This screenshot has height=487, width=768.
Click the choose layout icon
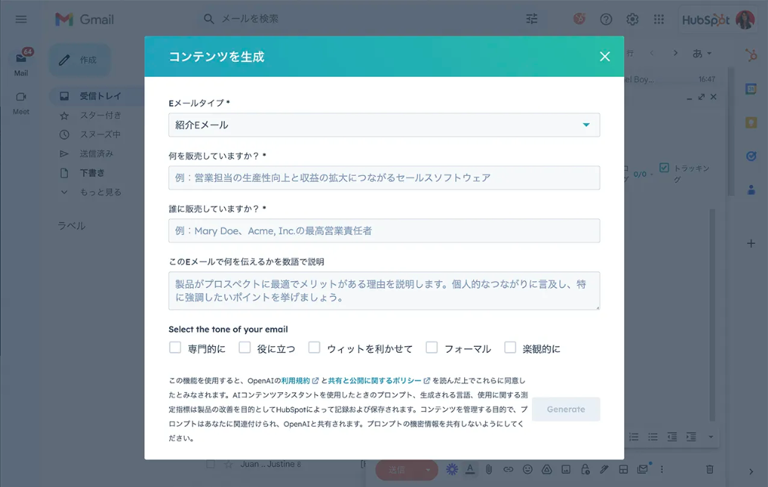(x=623, y=469)
